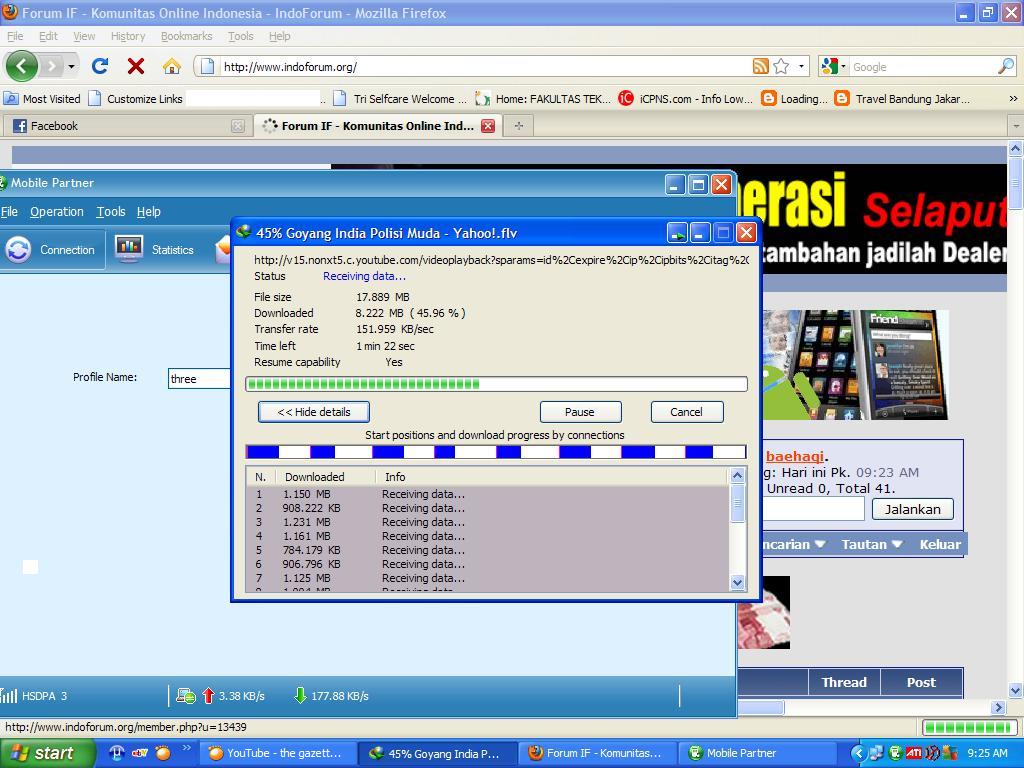
Task: Show hidden system tray icons arrow
Action: 858,753
